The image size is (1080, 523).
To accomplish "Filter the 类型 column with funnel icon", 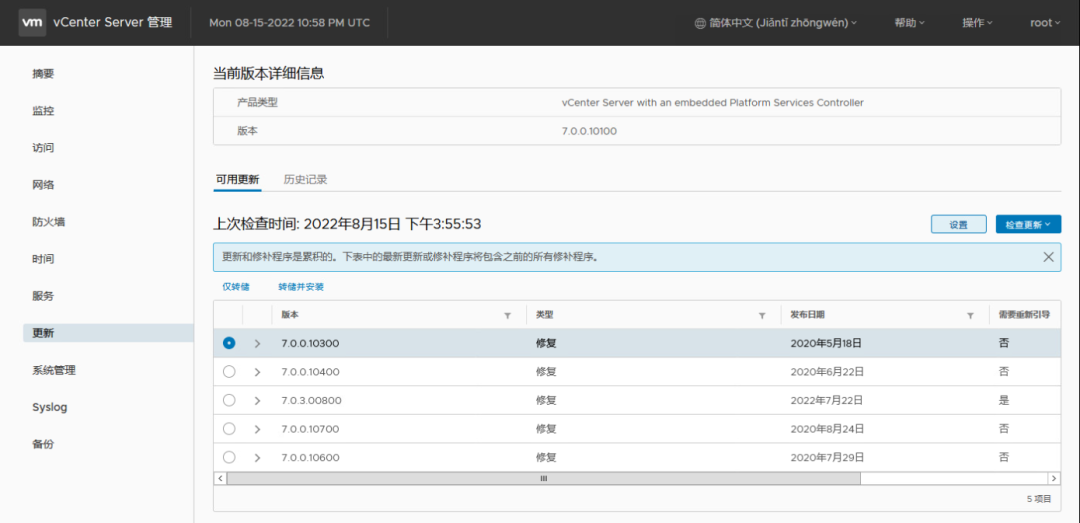I will coord(762,316).
